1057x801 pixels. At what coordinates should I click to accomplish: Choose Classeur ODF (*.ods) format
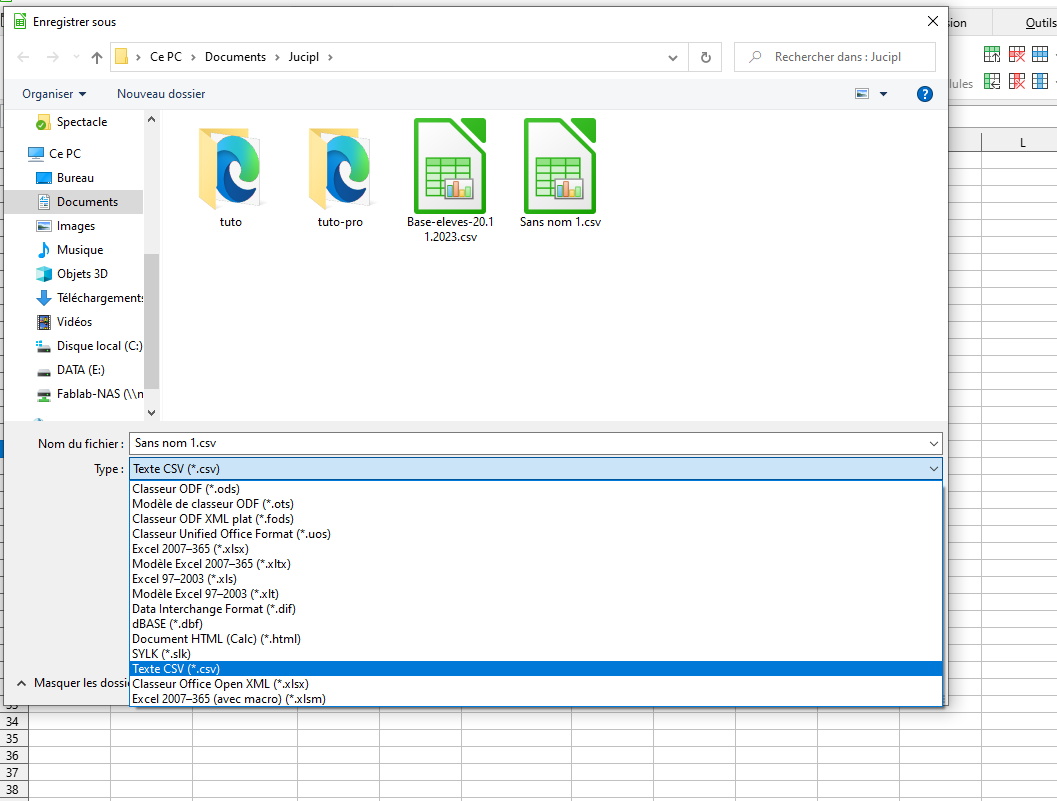tap(186, 489)
